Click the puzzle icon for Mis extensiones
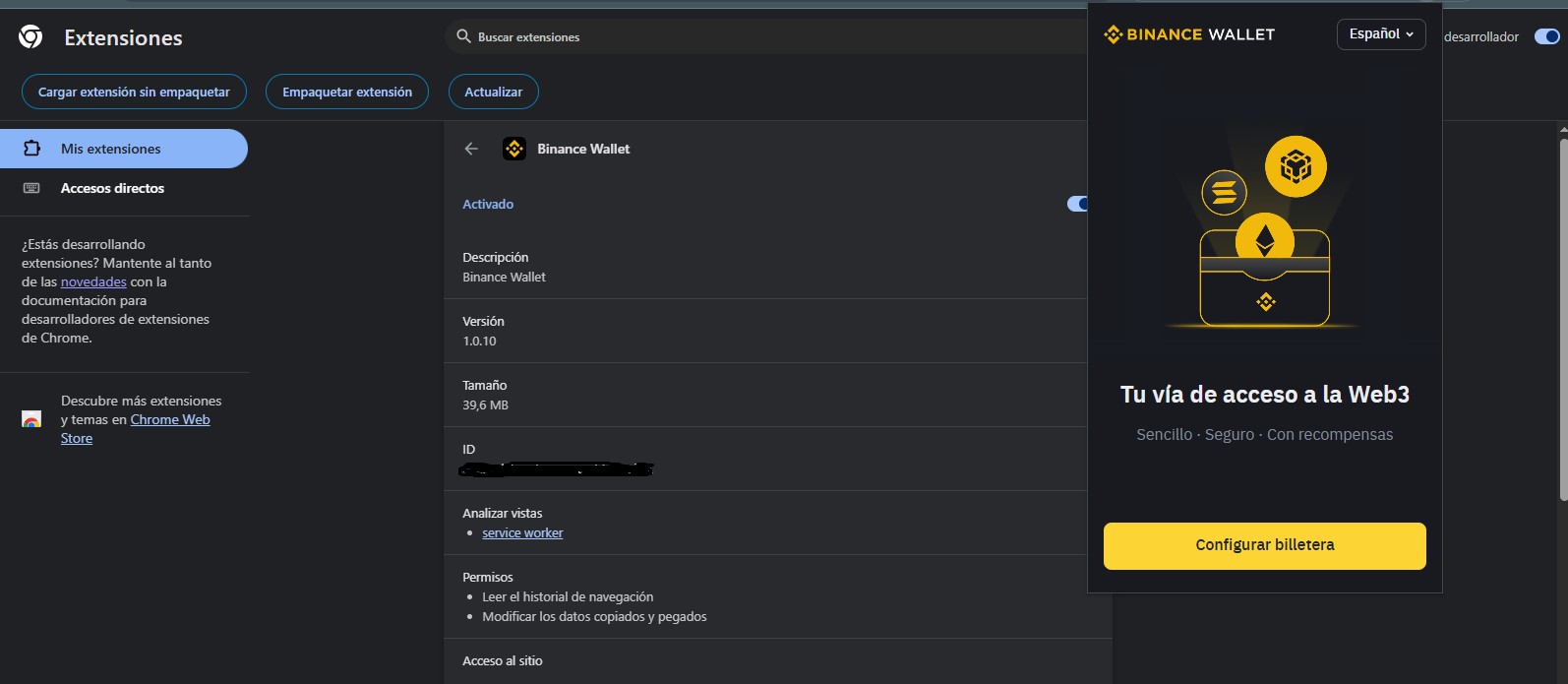Screen dimensions: 1568x684 click(31, 149)
